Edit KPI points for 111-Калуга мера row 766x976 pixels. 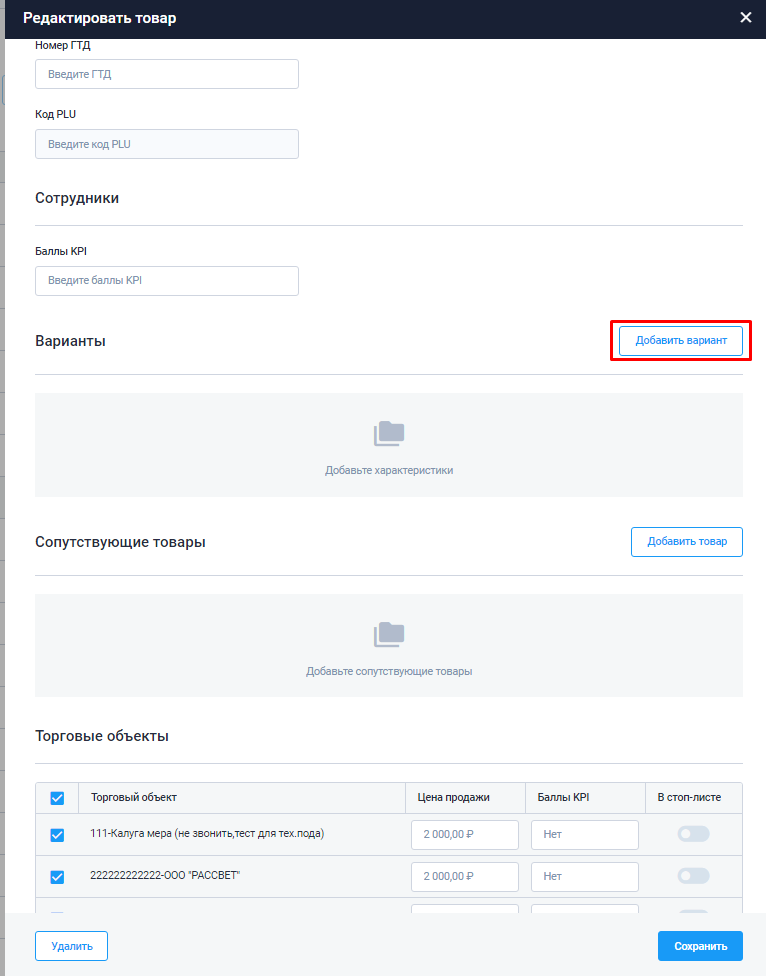coord(584,835)
